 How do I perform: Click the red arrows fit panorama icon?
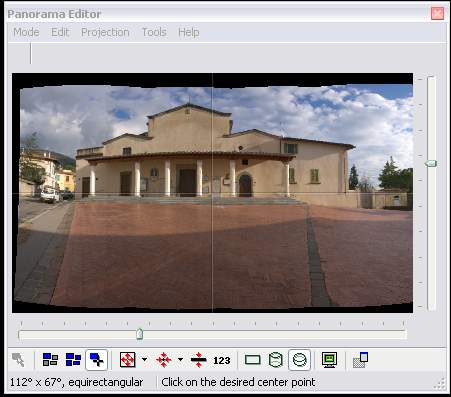[128, 360]
